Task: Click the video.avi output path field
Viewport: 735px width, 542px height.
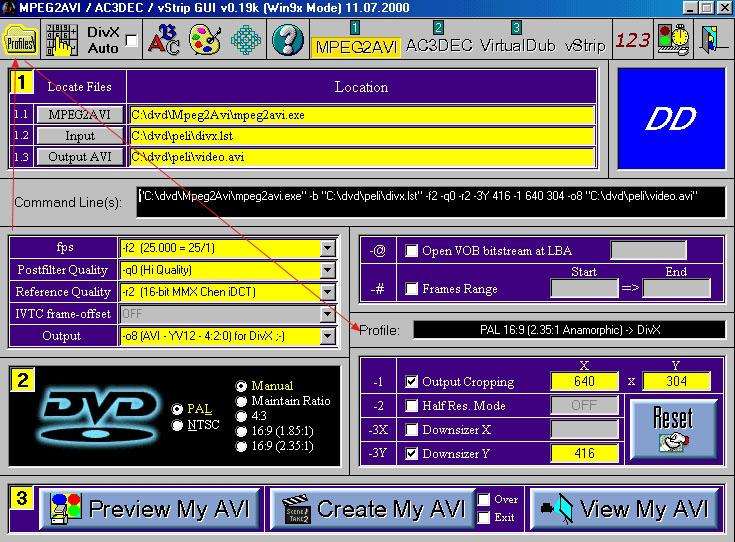Action: tap(362, 157)
